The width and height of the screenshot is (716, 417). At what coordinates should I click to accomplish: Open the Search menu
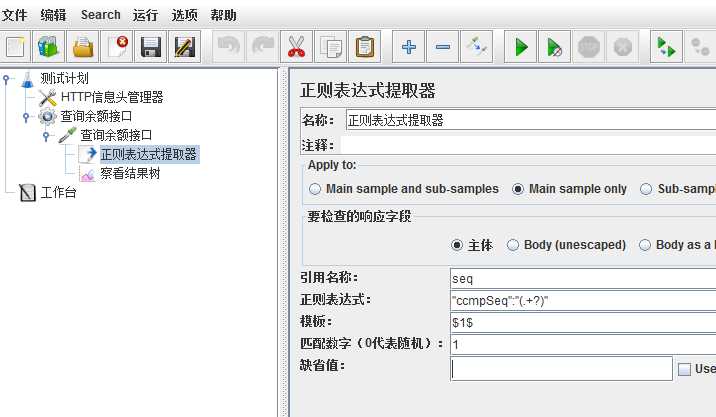point(100,15)
